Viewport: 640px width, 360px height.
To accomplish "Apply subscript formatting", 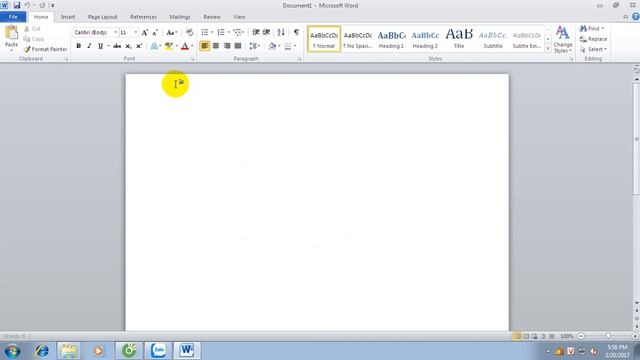I will (x=128, y=46).
